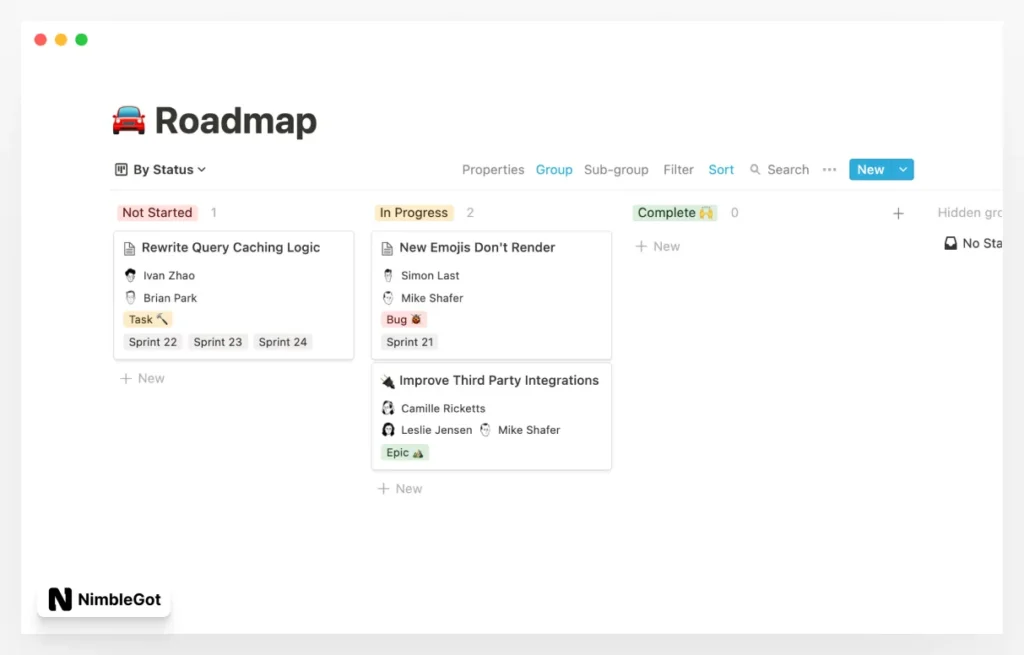Click the wrench icon on Improve Third Party Integrations
1024x655 pixels.
coord(388,380)
